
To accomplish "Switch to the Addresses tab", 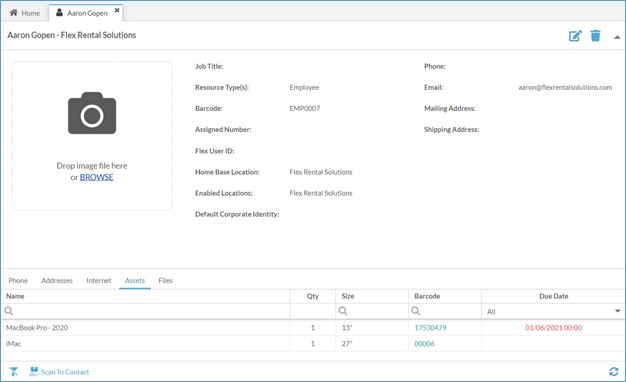I will pos(57,281).
